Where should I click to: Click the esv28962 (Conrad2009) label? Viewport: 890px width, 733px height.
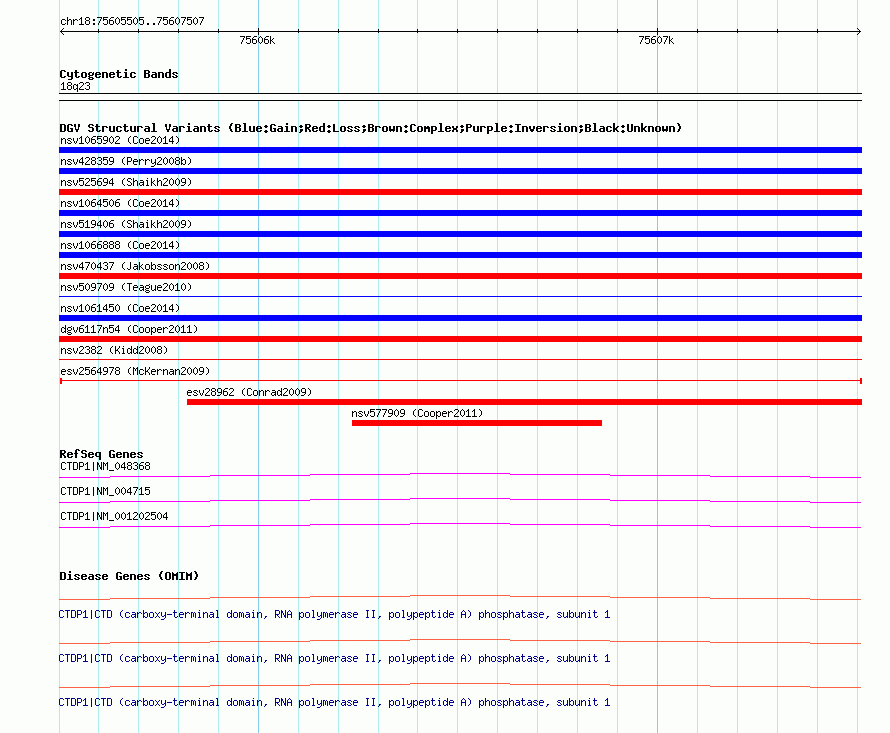(249, 392)
